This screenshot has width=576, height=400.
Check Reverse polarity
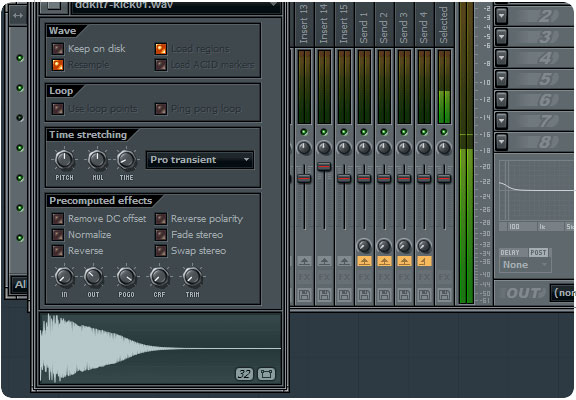coord(161,219)
